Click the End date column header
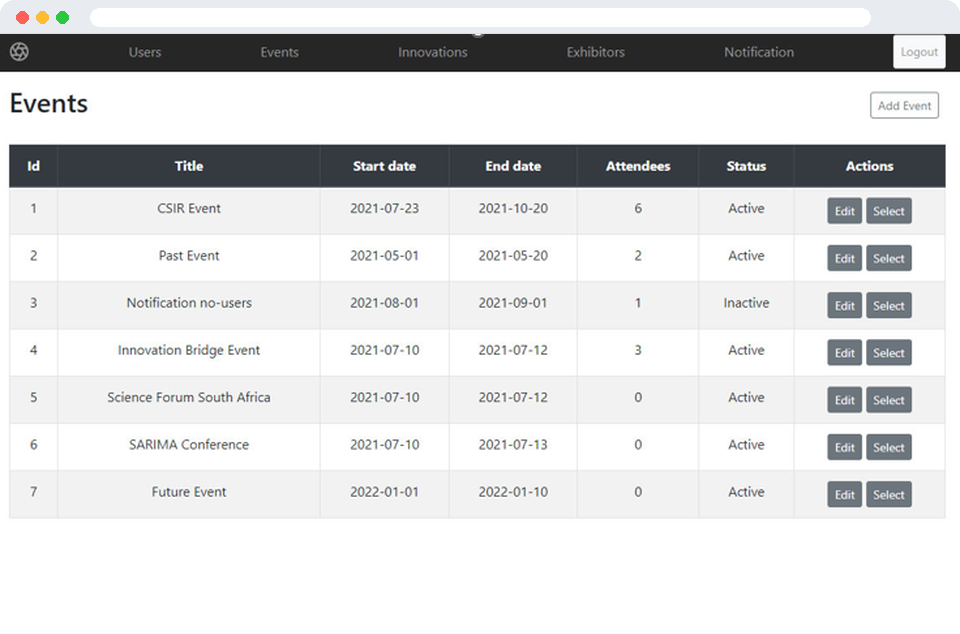 point(513,166)
